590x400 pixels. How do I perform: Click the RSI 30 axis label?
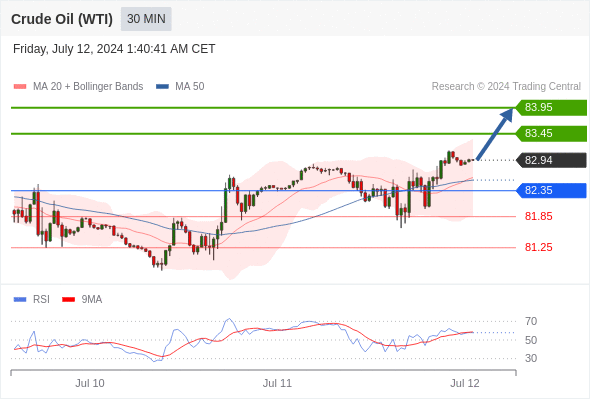click(x=531, y=358)
